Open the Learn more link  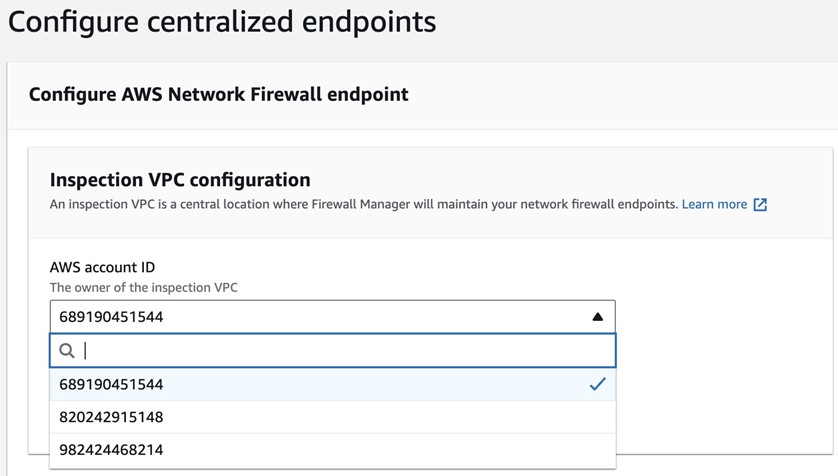[714, 204]
